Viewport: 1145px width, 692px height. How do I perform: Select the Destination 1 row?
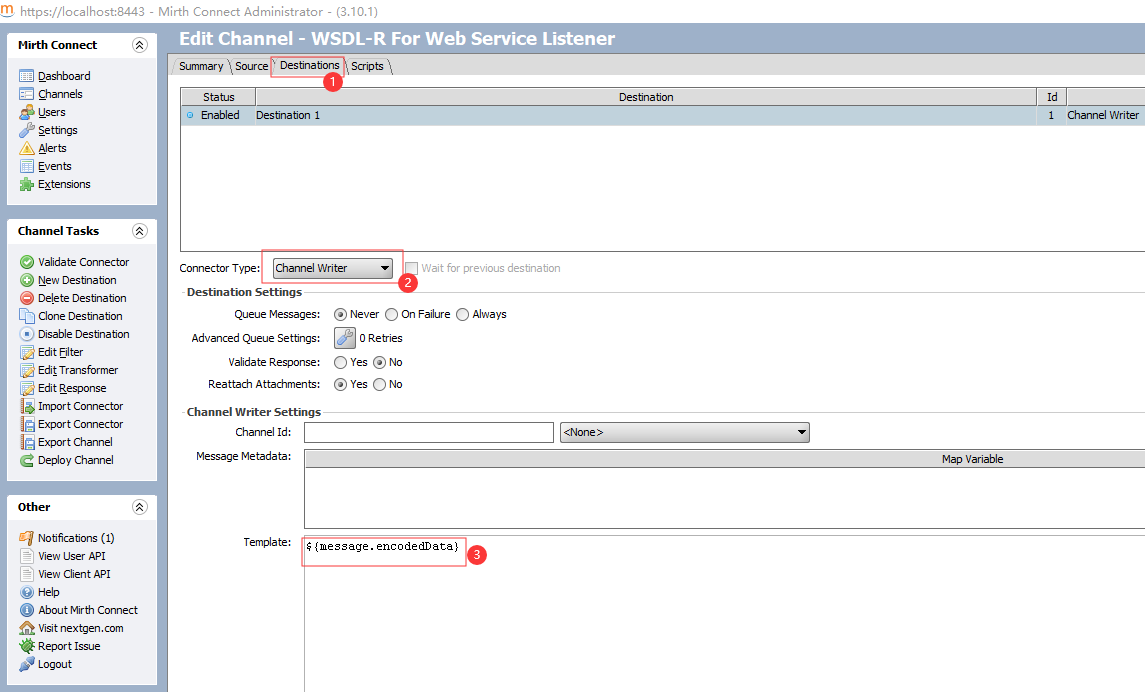(x=663, y=115)
